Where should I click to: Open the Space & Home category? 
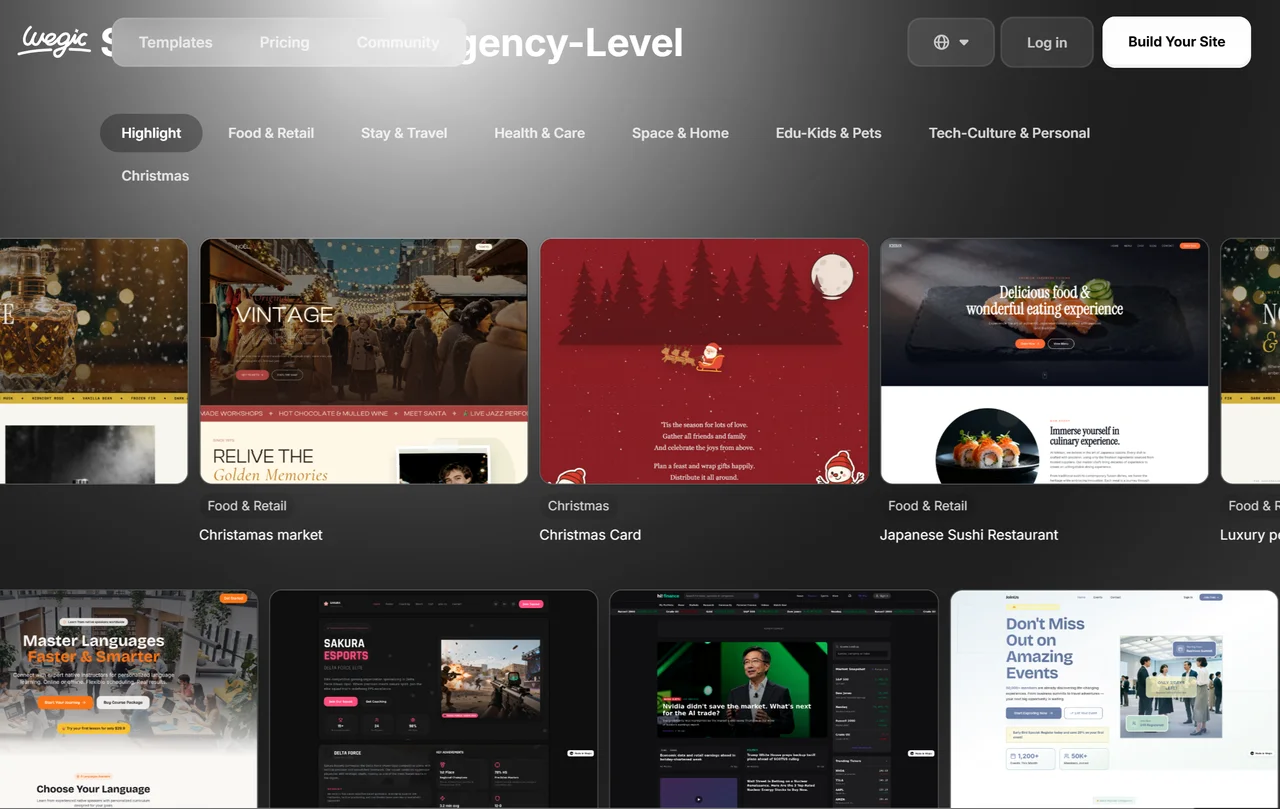[680, 132]
